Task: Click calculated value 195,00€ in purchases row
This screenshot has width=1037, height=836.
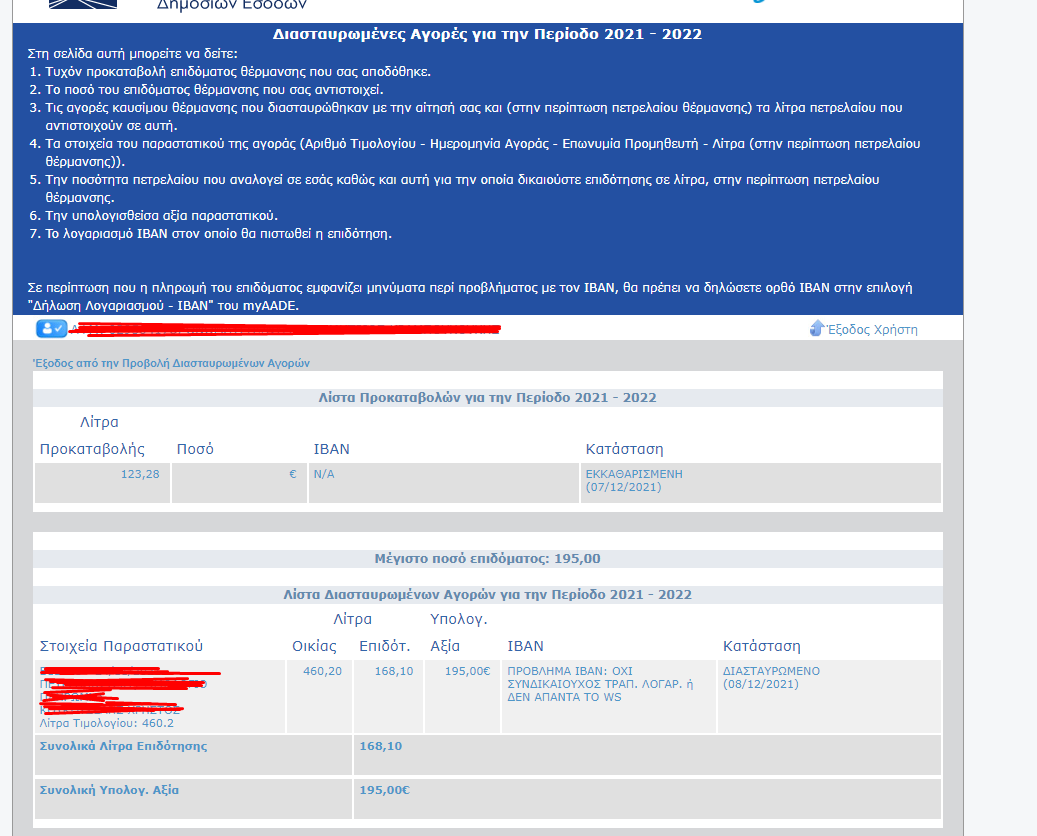Action: [x=468, y=671]
